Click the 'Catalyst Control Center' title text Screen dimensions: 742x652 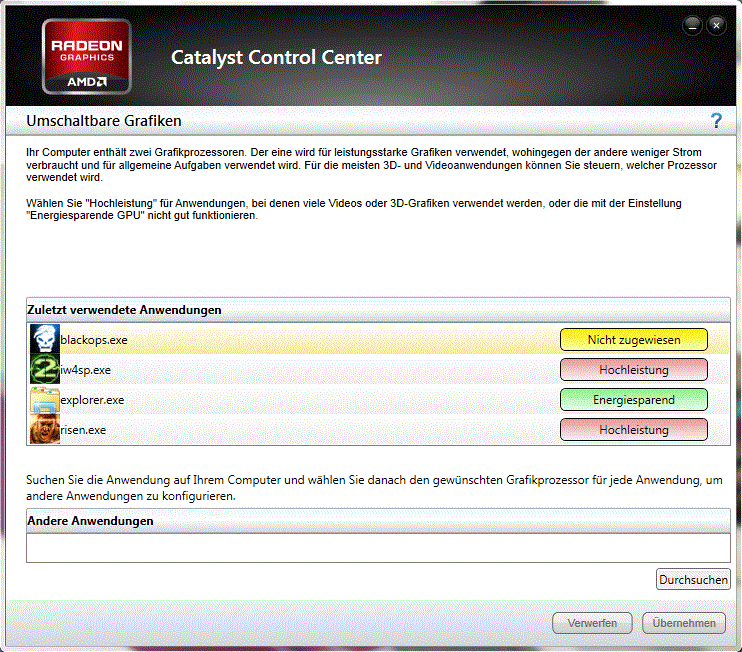click(x=276, y=58)
